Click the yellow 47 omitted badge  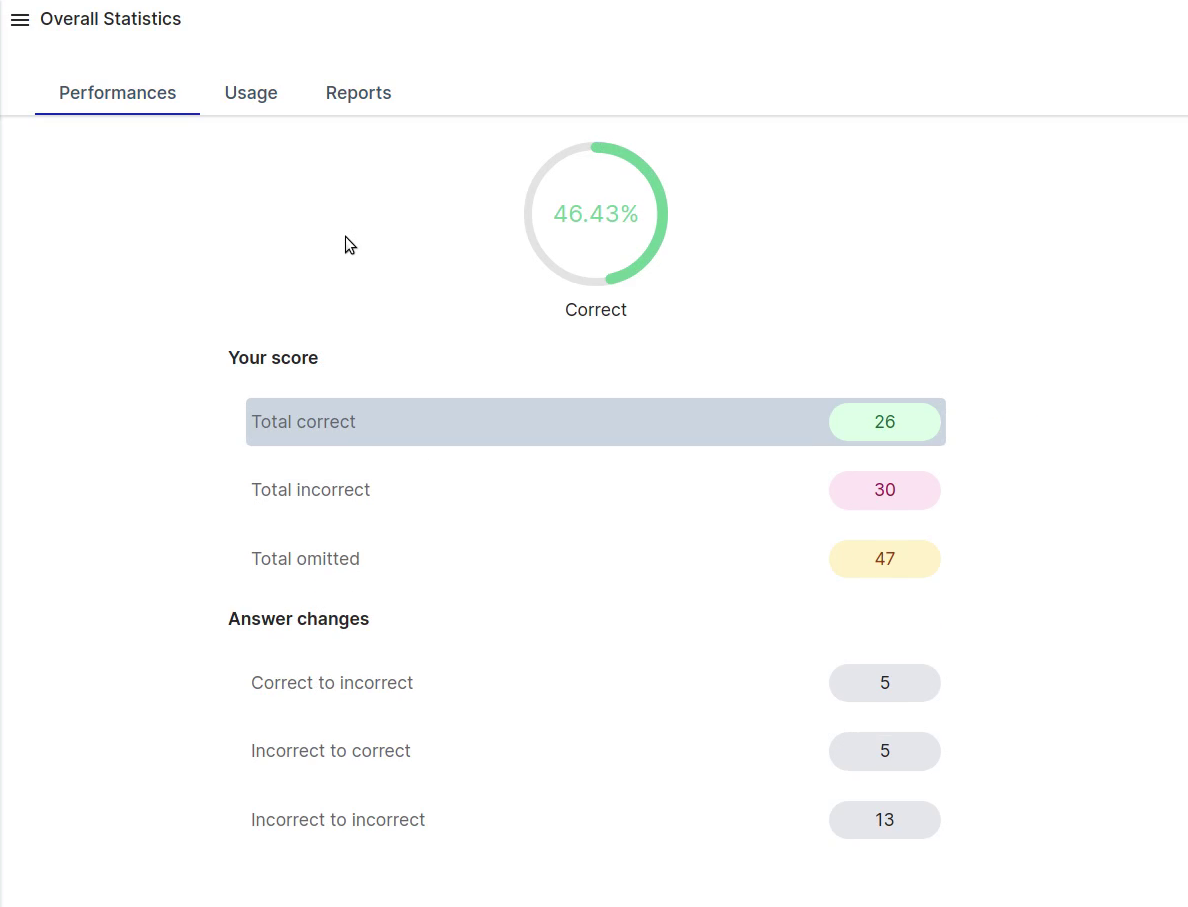tap(884, 559)
